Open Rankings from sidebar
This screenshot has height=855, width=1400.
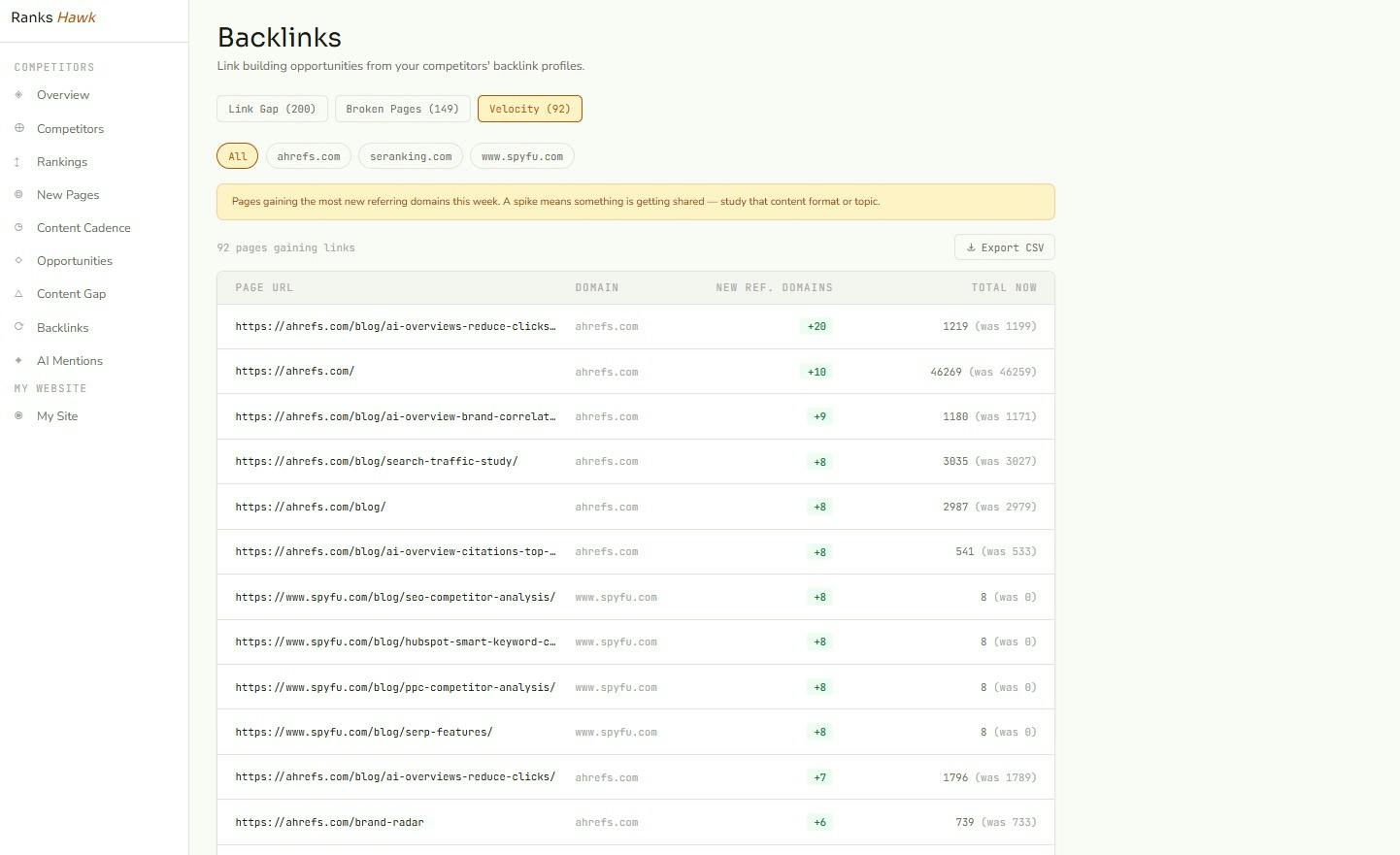pyautogui.click(x=62, y=162)
